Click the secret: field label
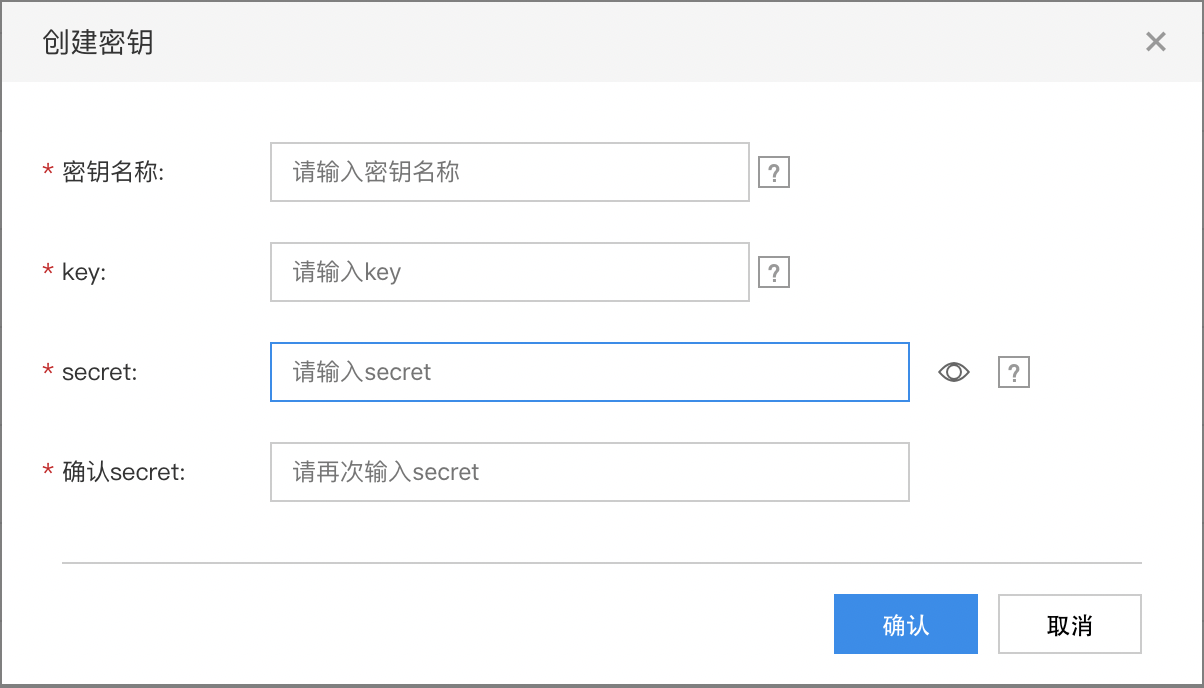Viewport: 1204px width, 688px height. coord(99,372)
